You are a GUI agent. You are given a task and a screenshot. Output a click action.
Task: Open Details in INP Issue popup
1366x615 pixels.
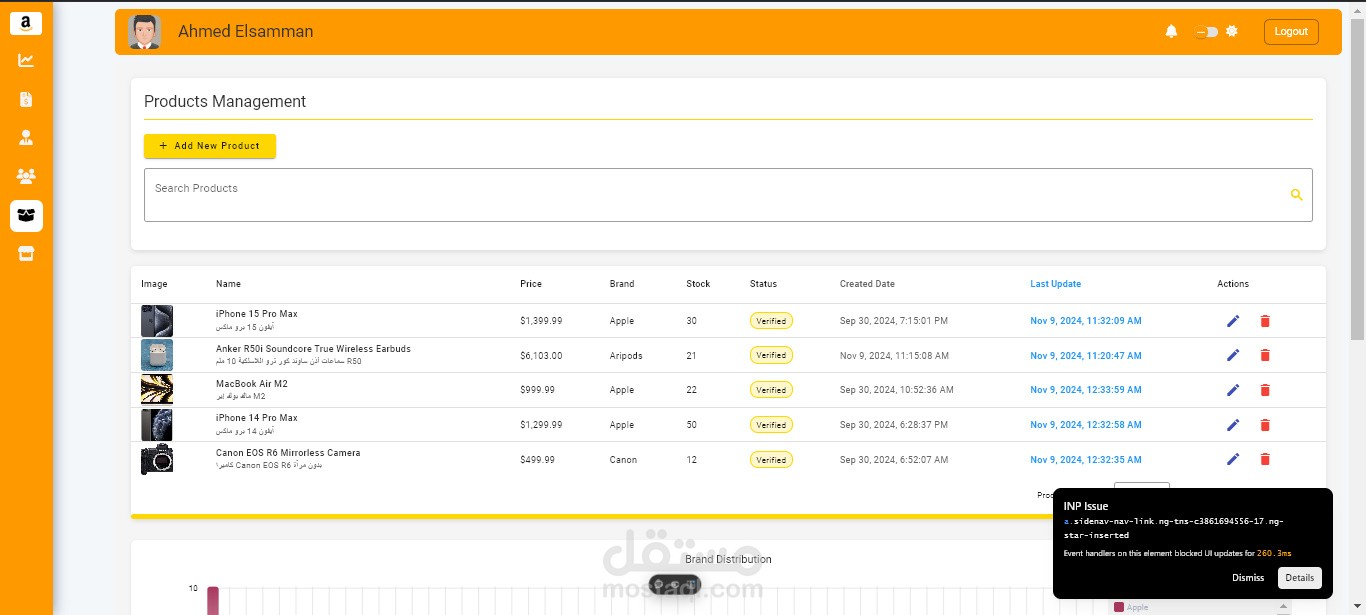pos(1300,578)
